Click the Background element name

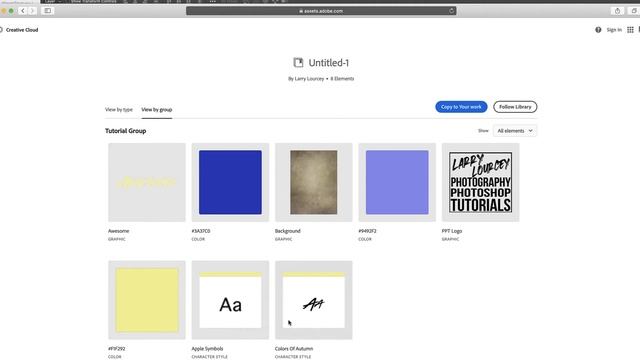click(x=288, y=231)
